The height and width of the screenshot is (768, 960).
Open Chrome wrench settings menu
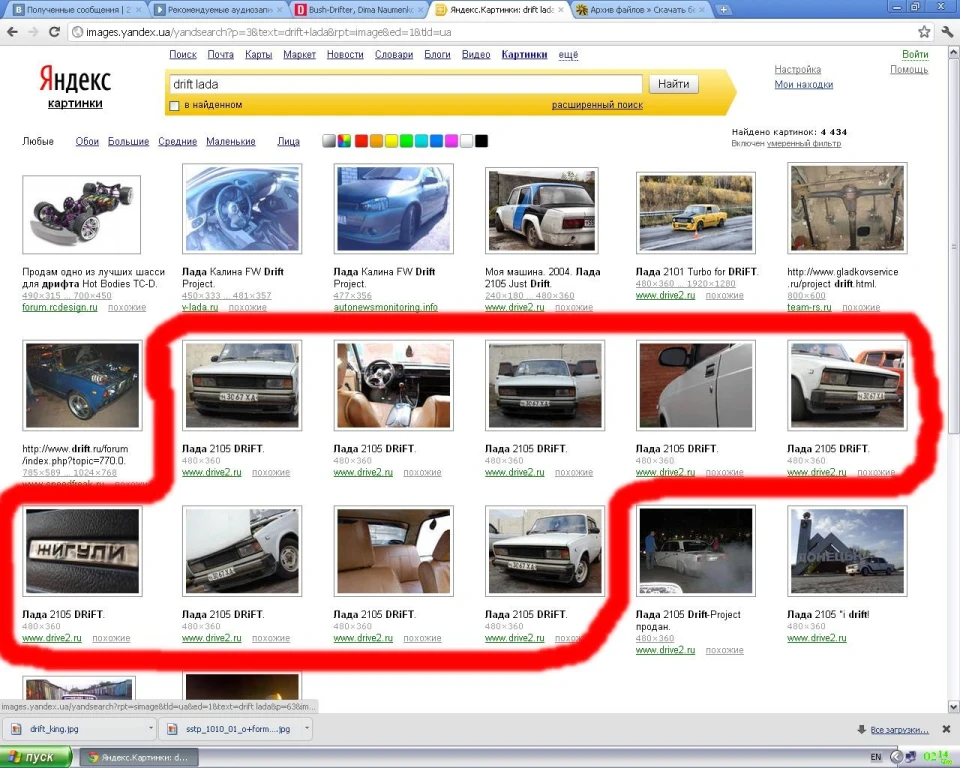(x=947, y=32)
